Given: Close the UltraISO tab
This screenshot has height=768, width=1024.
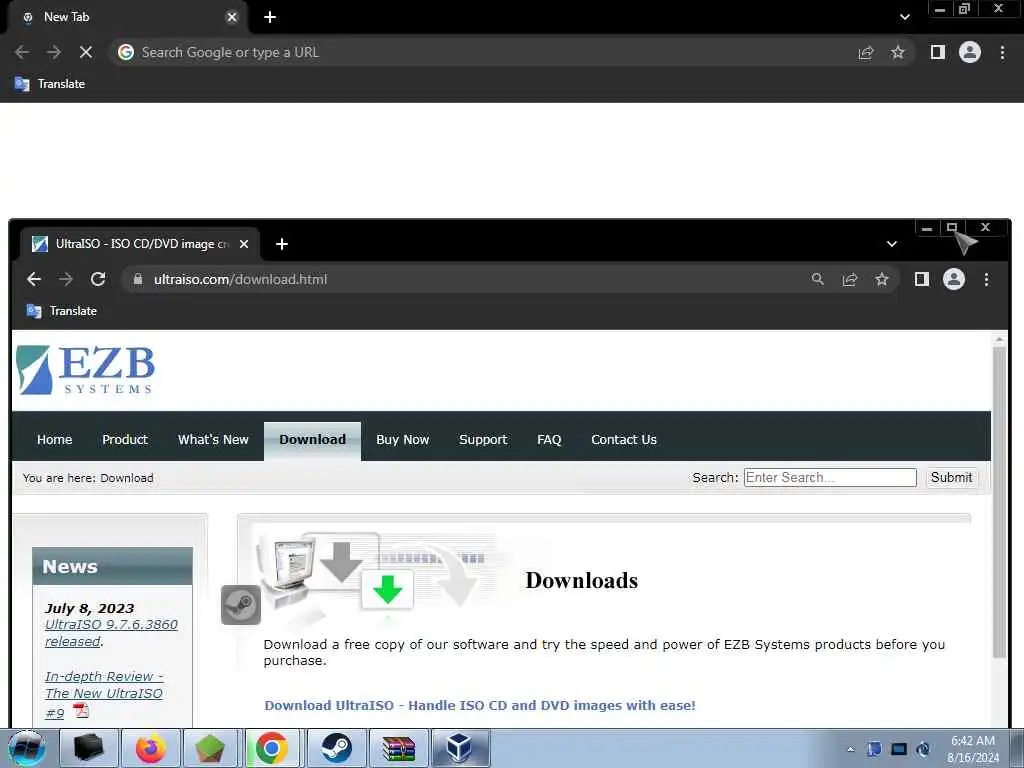Looking at the screenshot, I should pos(244,244).
